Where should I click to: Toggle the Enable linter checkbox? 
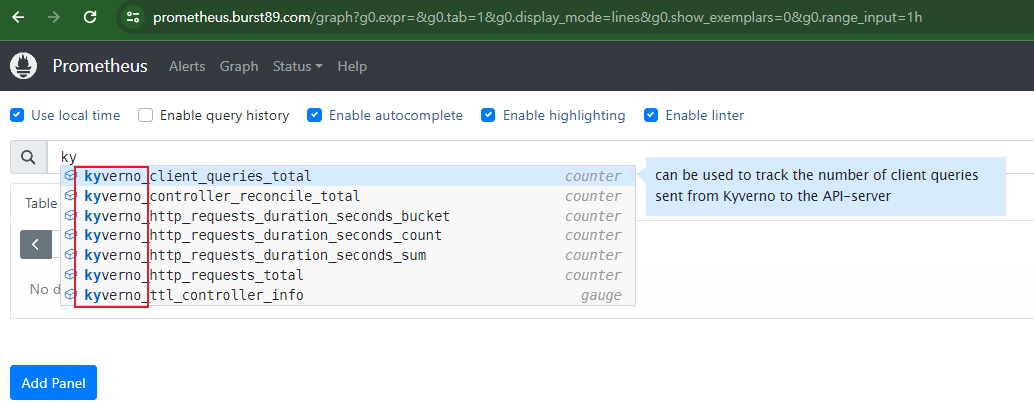click(x=651, y=115)
